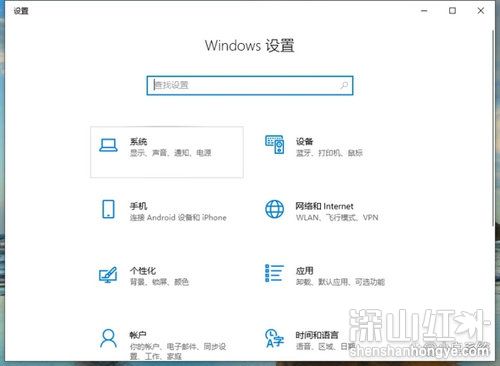The width and height of the screenshot is (500, 366).
Task: Select the 时间和语言 category title
Action: [x=317, y=335]
